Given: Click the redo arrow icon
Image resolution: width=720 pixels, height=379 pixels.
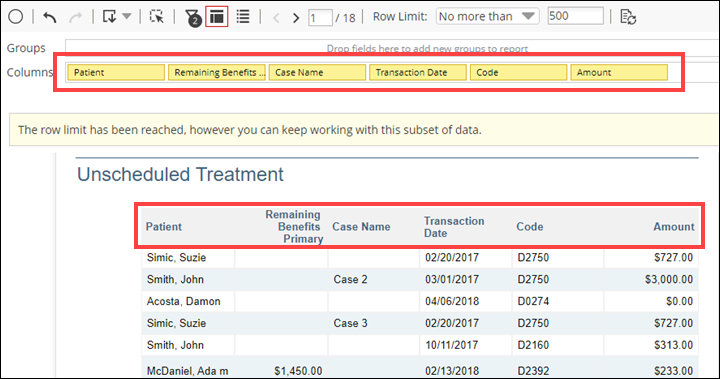Looking at the screenshot, I should [75, 17].
